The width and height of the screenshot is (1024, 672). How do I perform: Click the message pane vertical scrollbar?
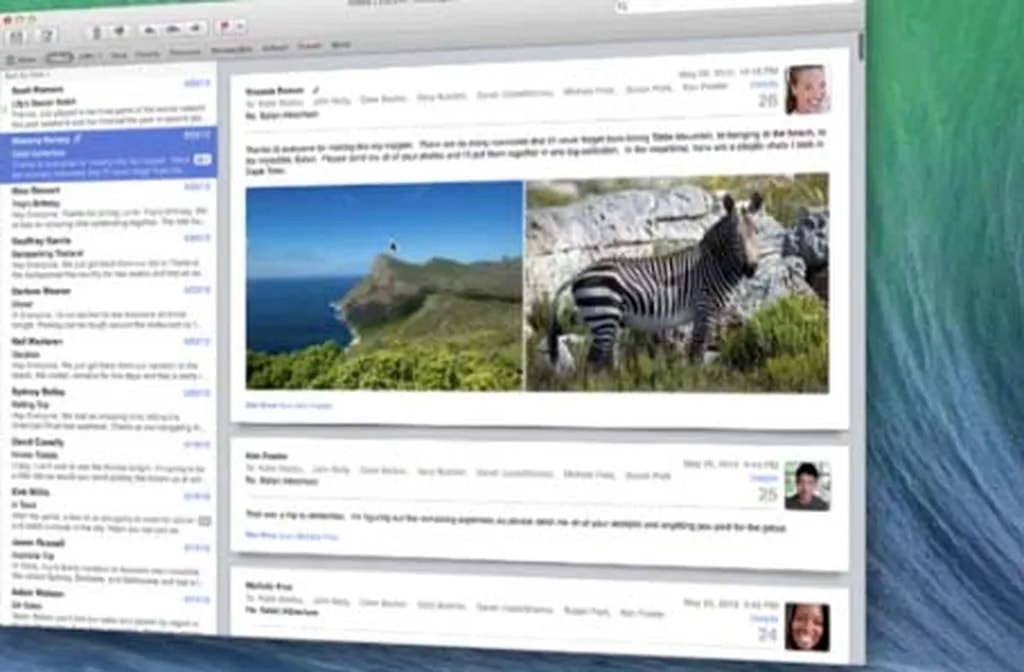tap(860, 50)
